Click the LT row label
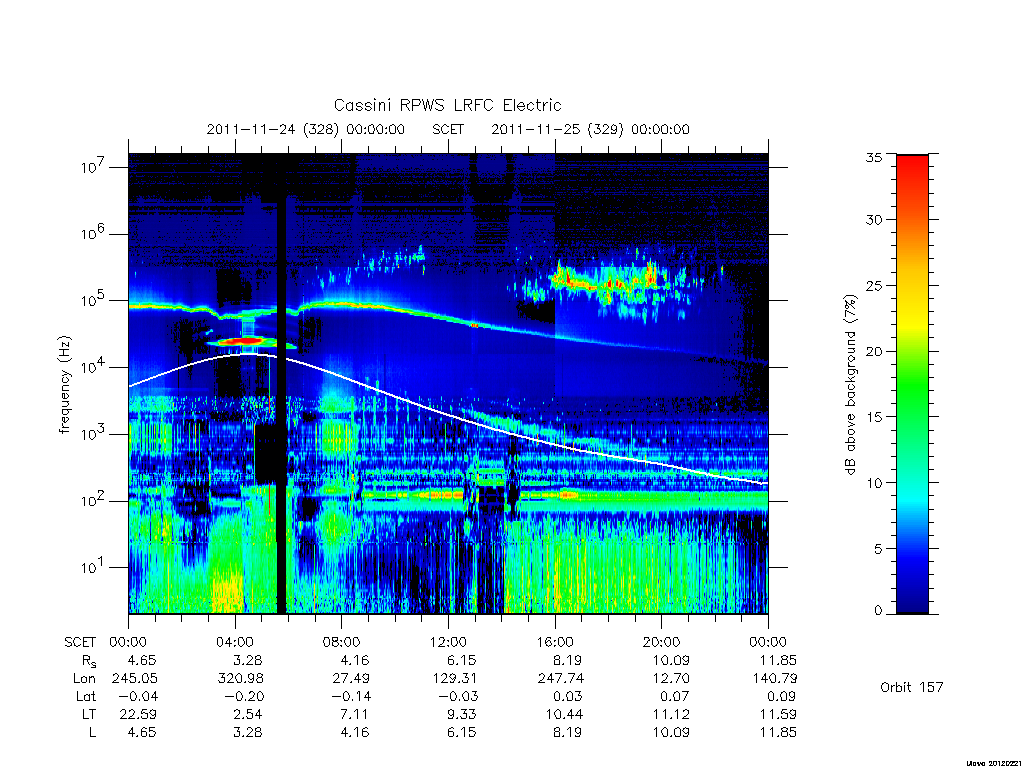The image size is (1024, 768). coord(89,714)
